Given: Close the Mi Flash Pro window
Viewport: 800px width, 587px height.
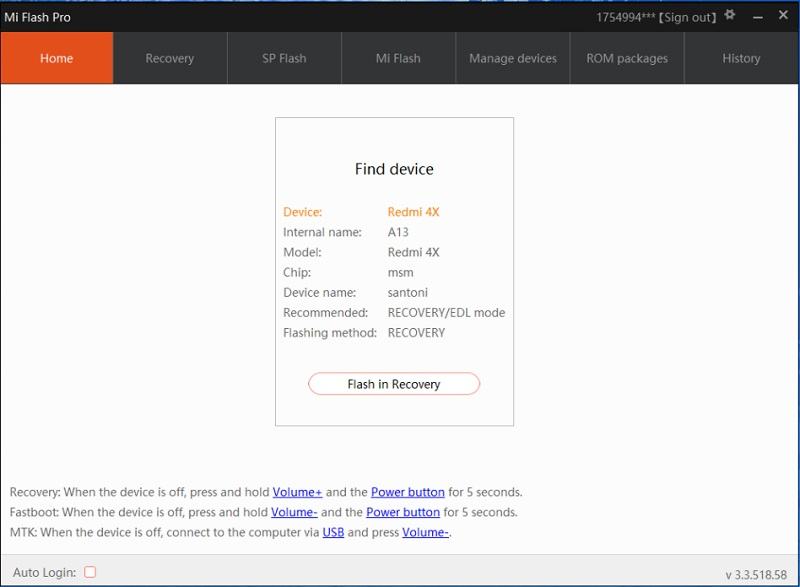Looking at the screenshot, I should pos(784,15).
